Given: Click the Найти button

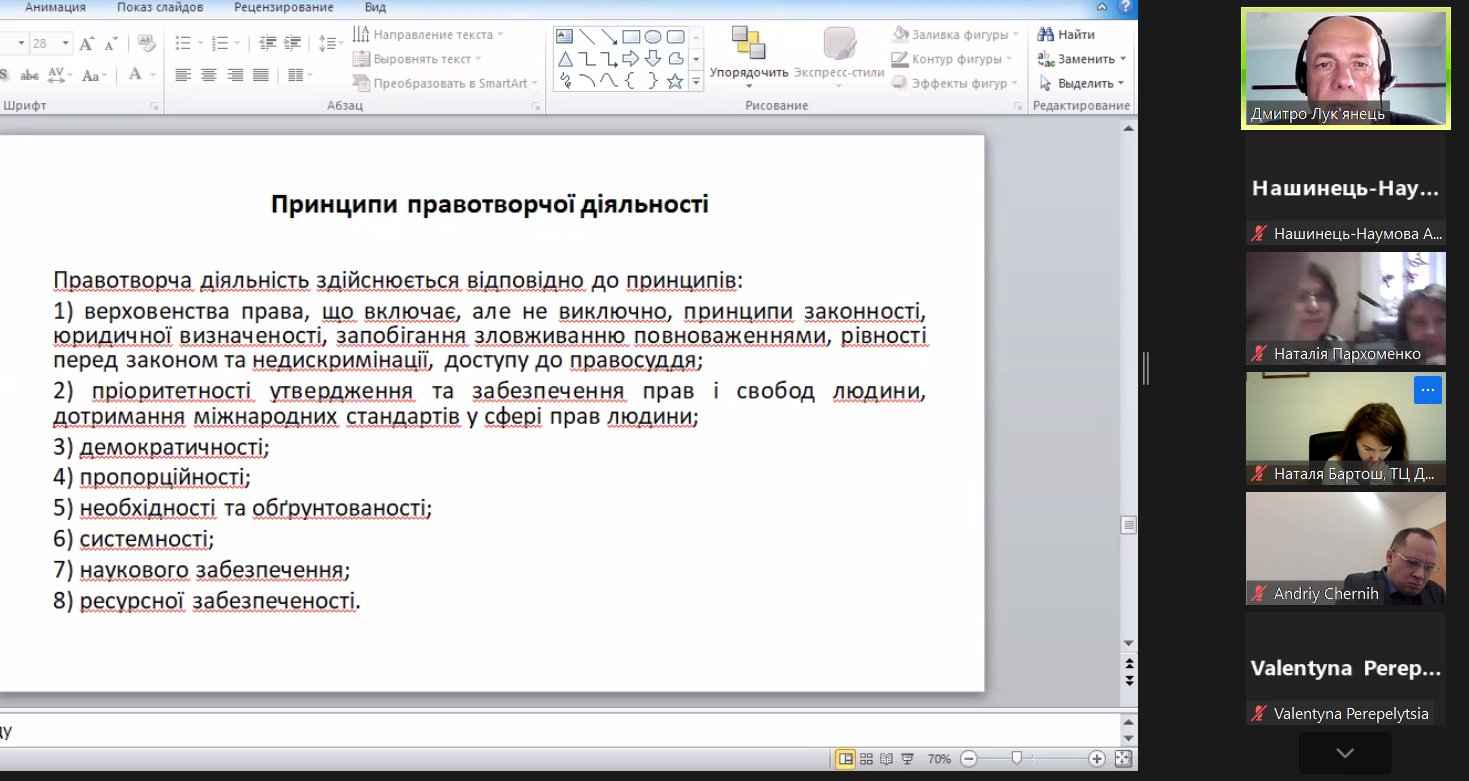Looking at the screenshot, I should [1067, 35].
